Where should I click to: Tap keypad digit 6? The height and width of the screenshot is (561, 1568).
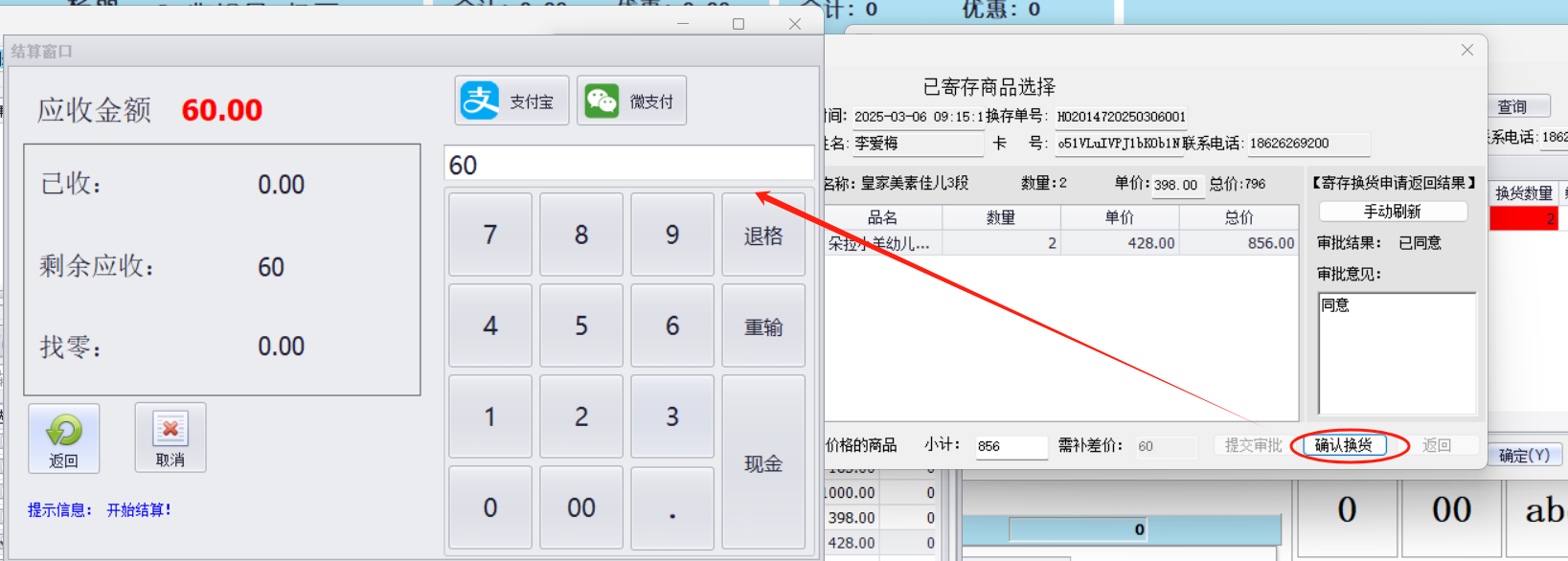click(672, 325)
